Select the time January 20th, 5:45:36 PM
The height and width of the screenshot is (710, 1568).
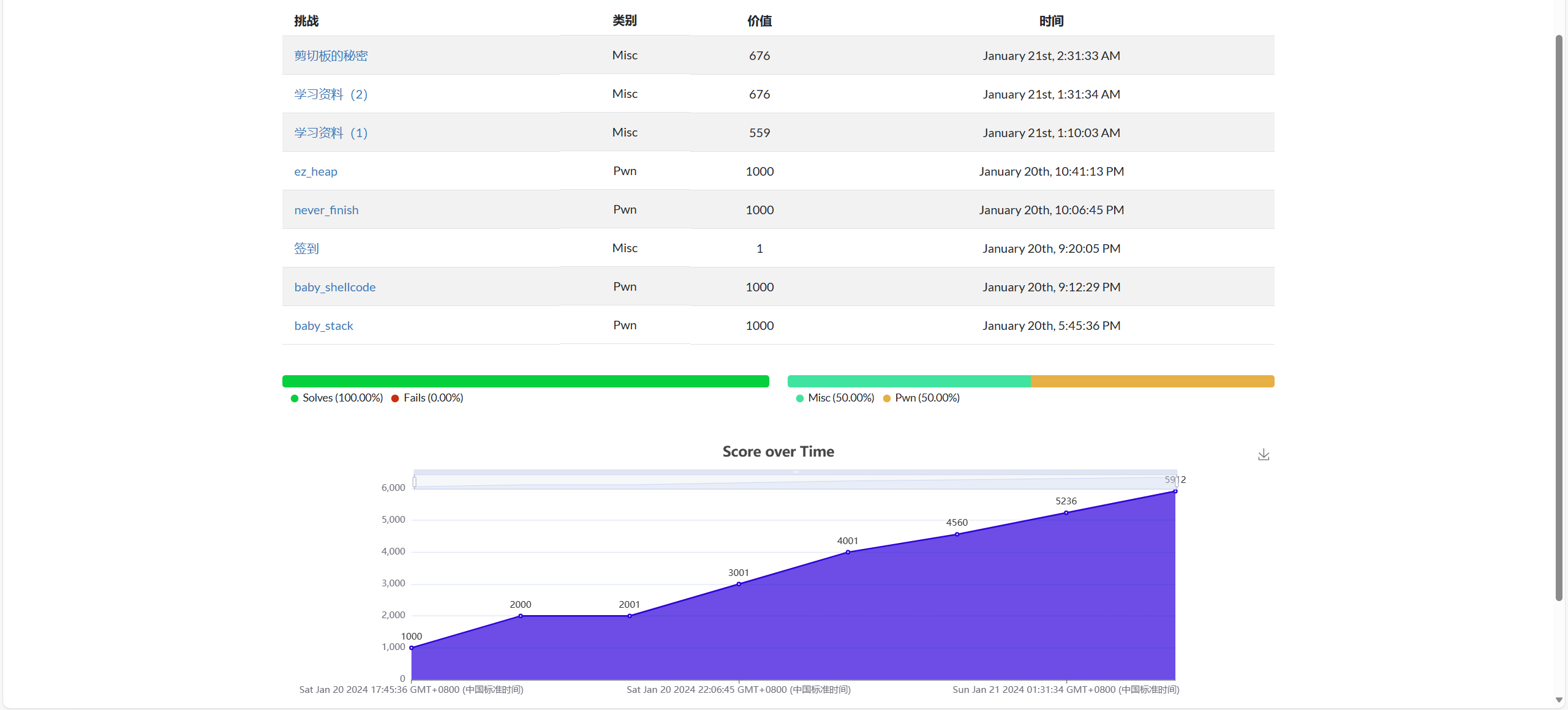point(1052,326)
